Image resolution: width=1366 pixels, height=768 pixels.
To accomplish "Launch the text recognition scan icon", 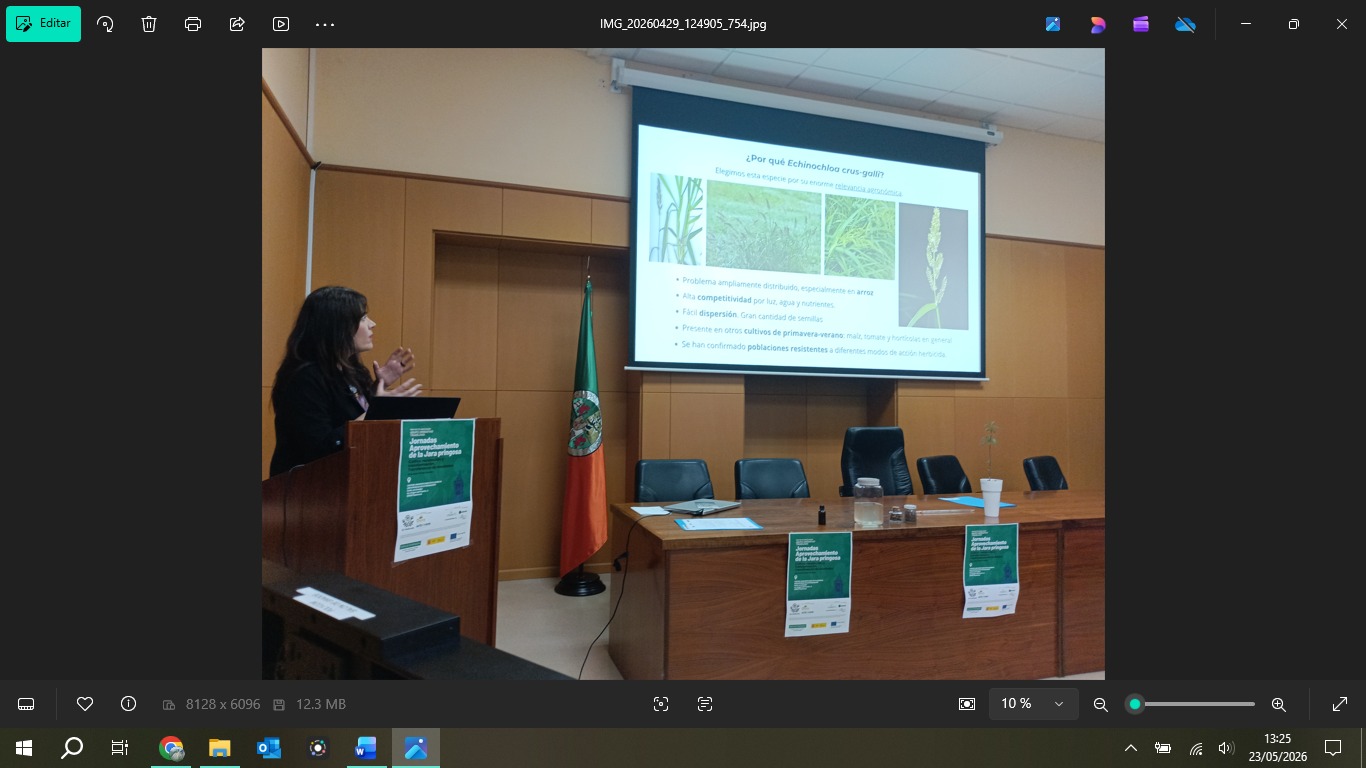I will coord(705,704).
